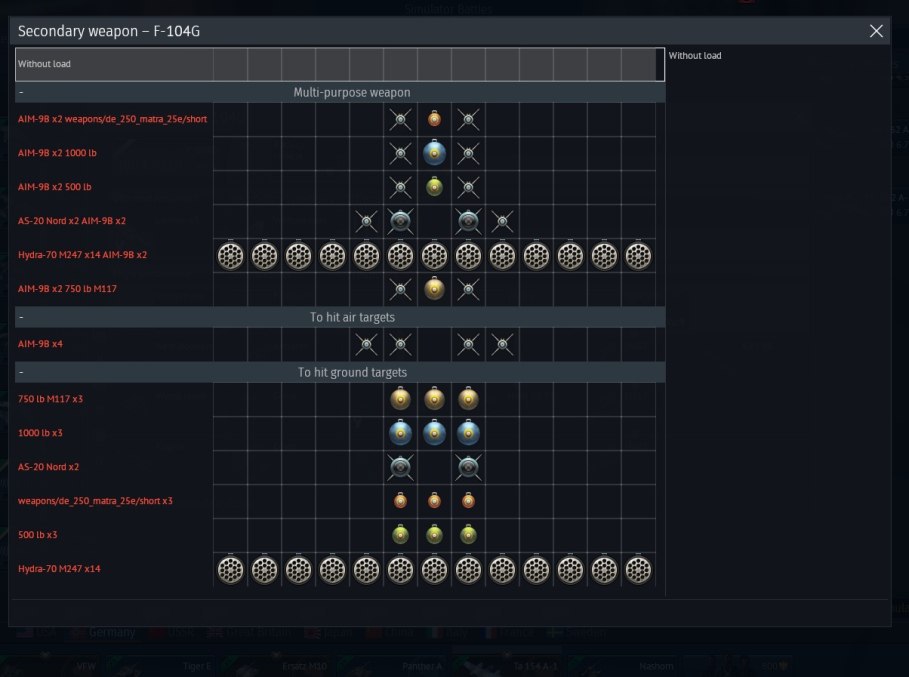Click orange matra bomb icon in first row
The height and width of the screenshot is (677, 909).
tap(434, 119)
